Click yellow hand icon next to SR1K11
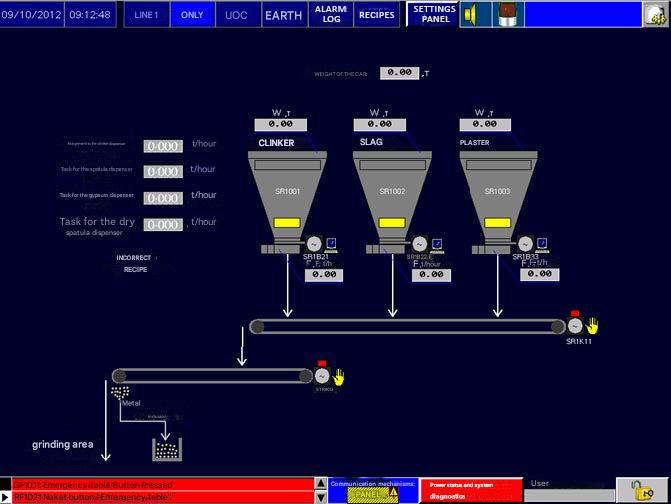Screen dimensions: 671x504 592,326
